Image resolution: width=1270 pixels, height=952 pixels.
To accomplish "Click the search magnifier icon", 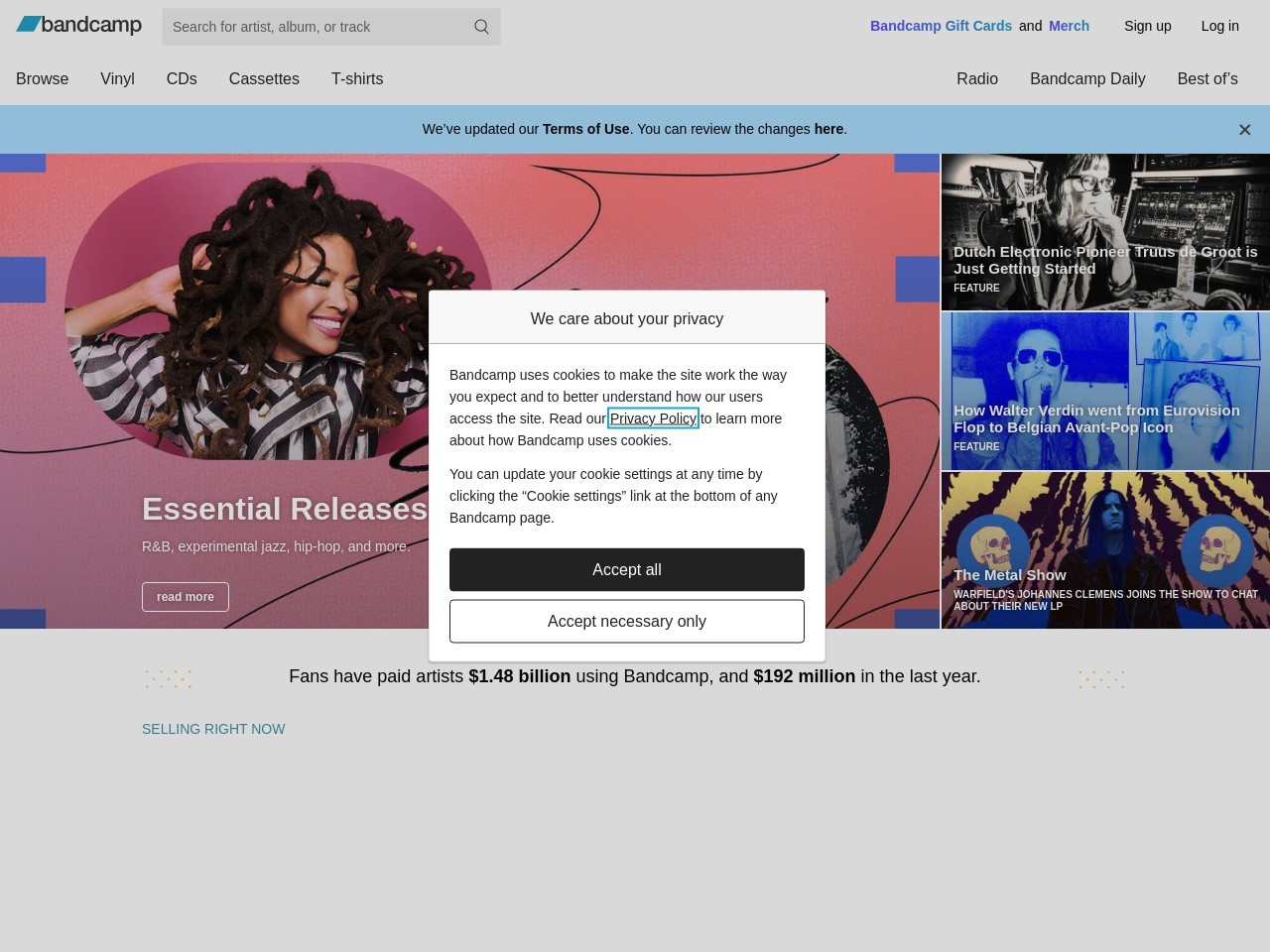I will [481, 27].
